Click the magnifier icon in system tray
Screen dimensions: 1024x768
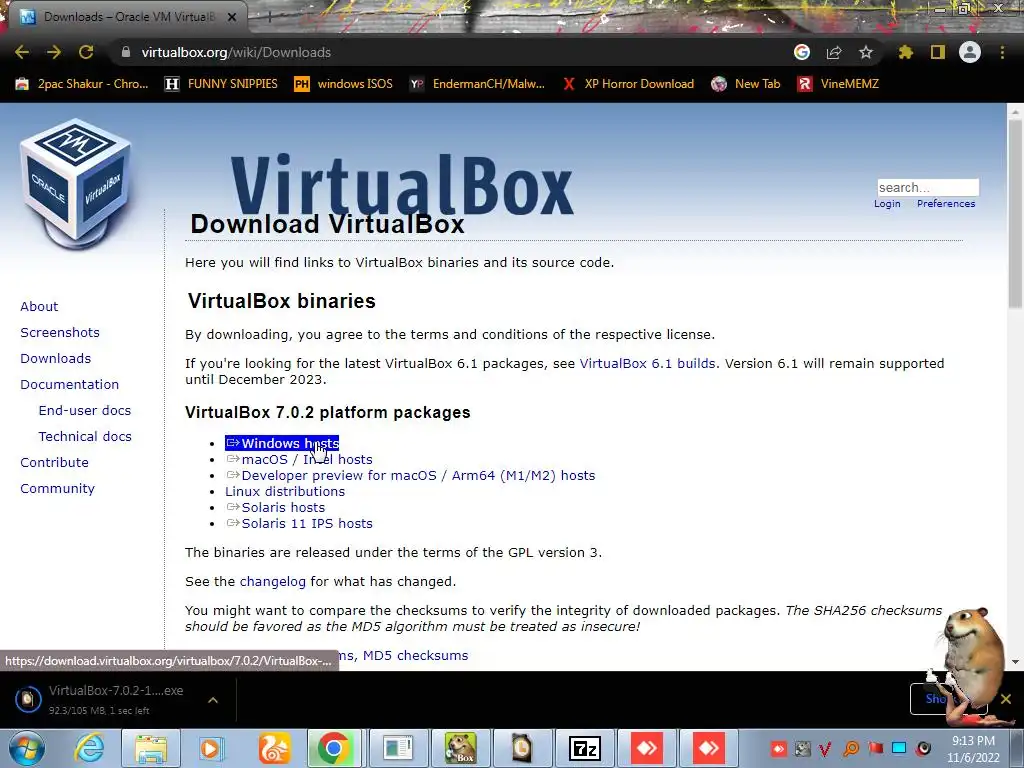(x=851, y=748)
